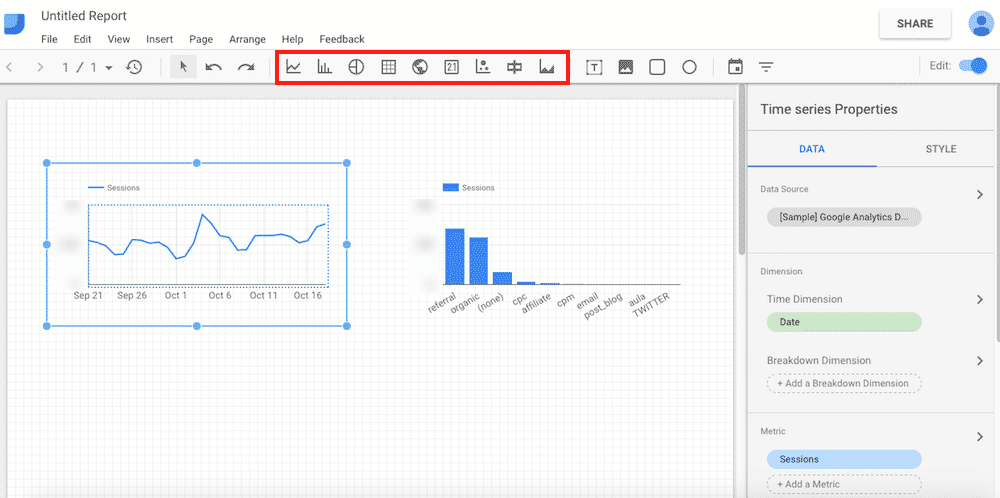Toggle the Edit mode switch
The image size is (1000, 498).
point(971,66)
